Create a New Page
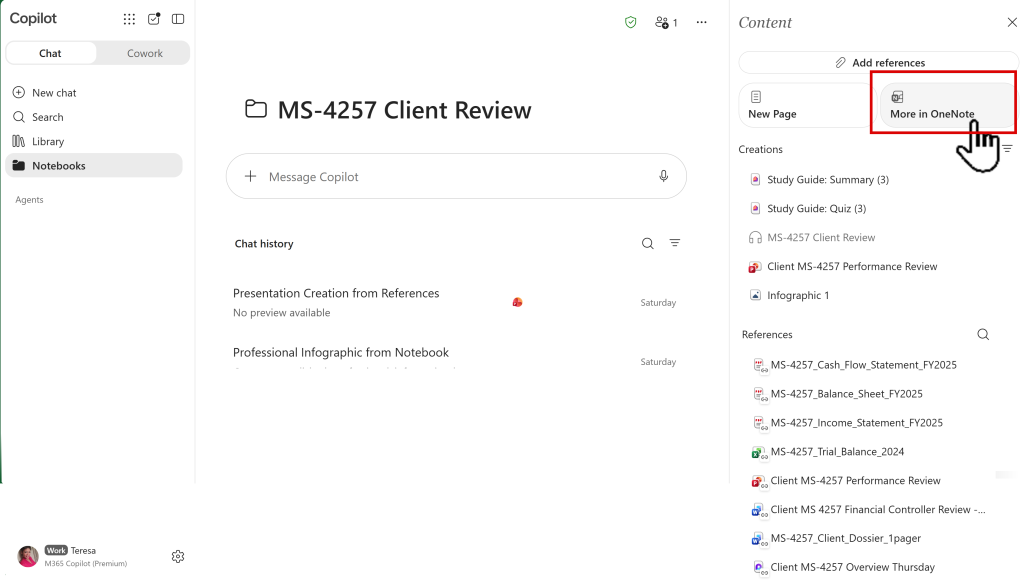The width and height of the screenshot is (1024, 584). 805,105
